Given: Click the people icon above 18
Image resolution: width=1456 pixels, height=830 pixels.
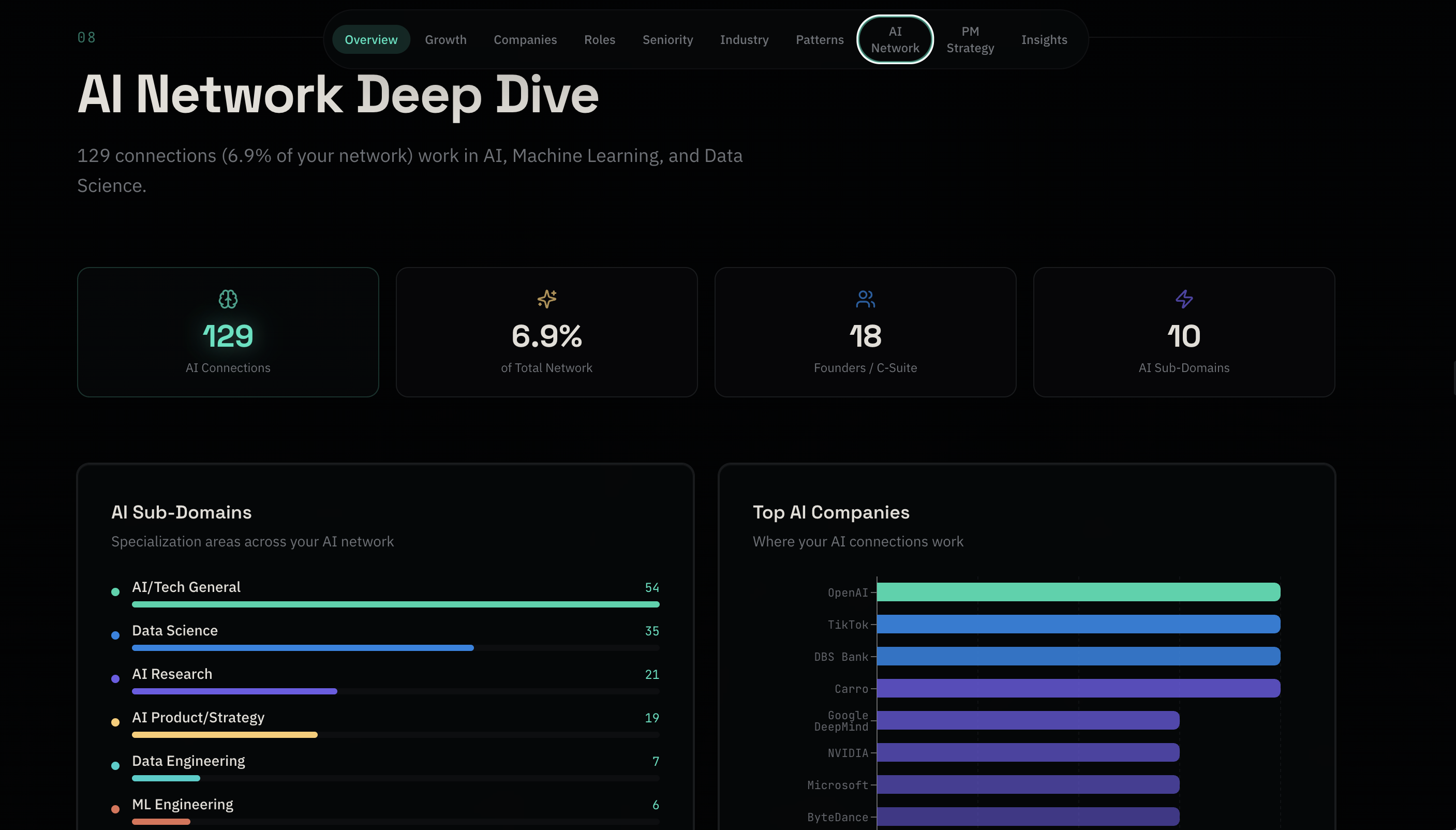Looking at the screenshot, I should [x=865, y=299].
